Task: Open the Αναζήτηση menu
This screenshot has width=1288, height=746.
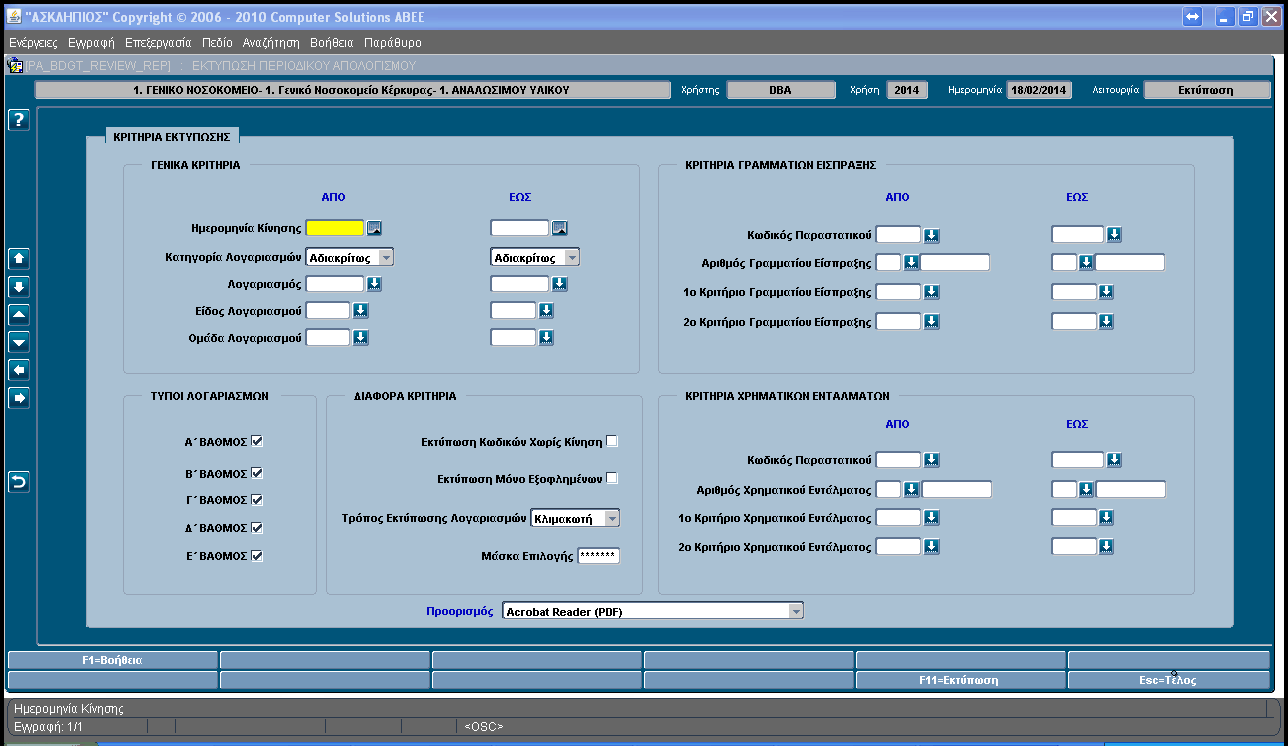Action: click(x=271, y=43)
